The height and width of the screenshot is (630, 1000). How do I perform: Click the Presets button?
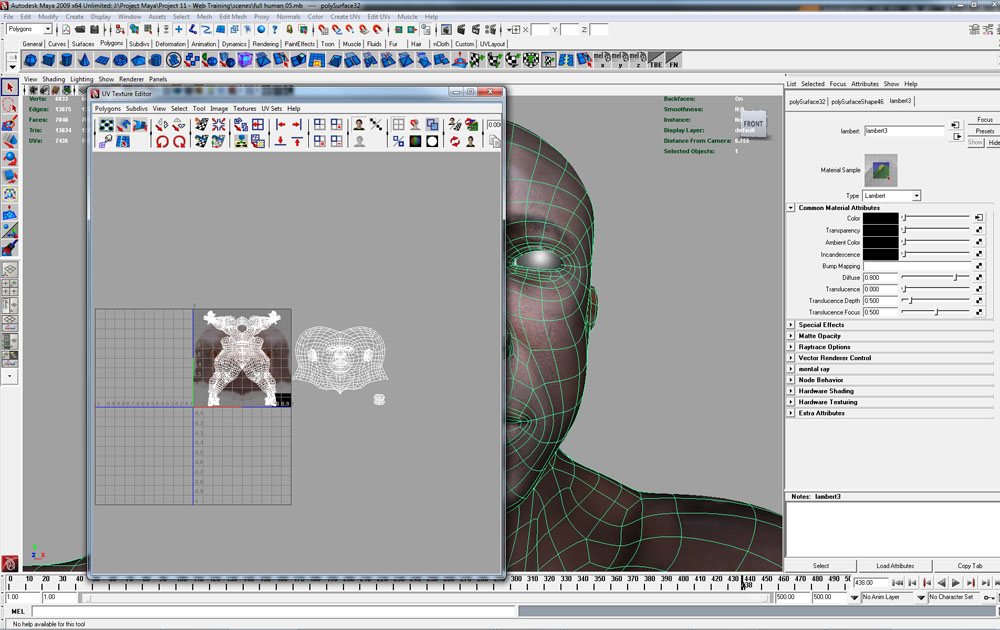point(984,131)
